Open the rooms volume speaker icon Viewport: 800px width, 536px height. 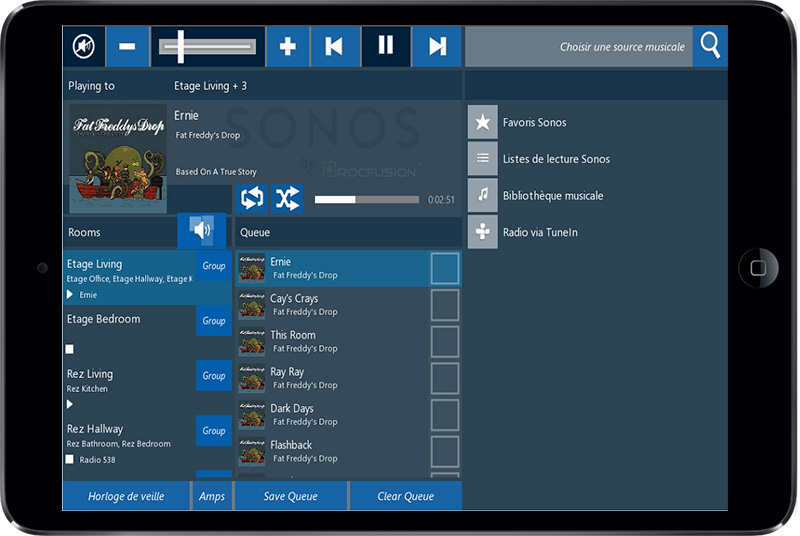coord(202,231)
